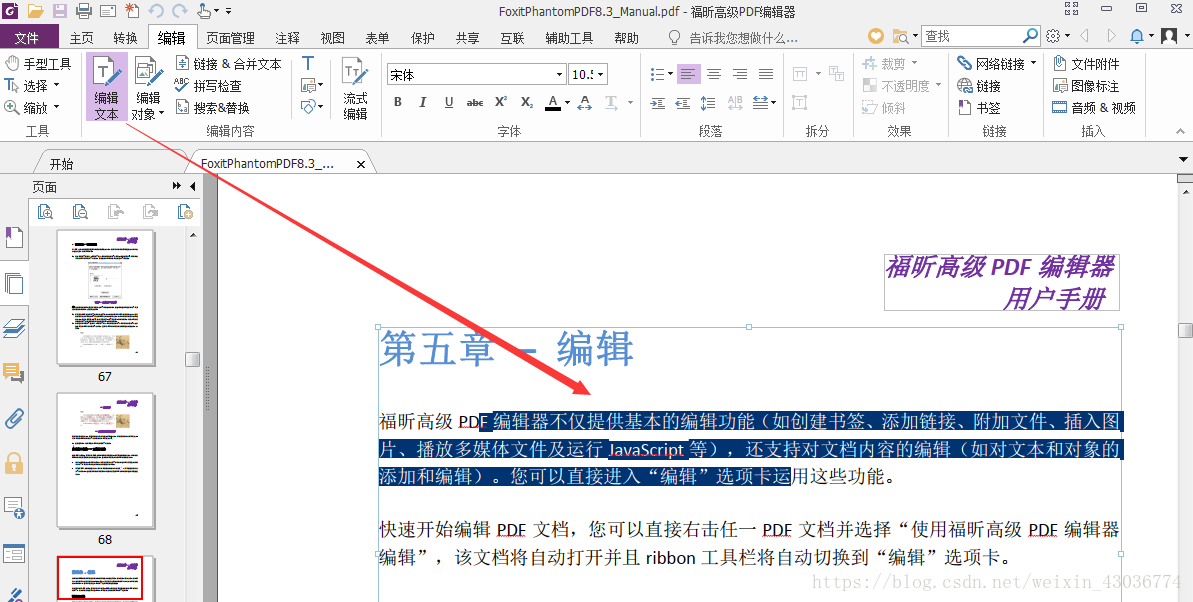Add a 链接 link

[979, 86]
